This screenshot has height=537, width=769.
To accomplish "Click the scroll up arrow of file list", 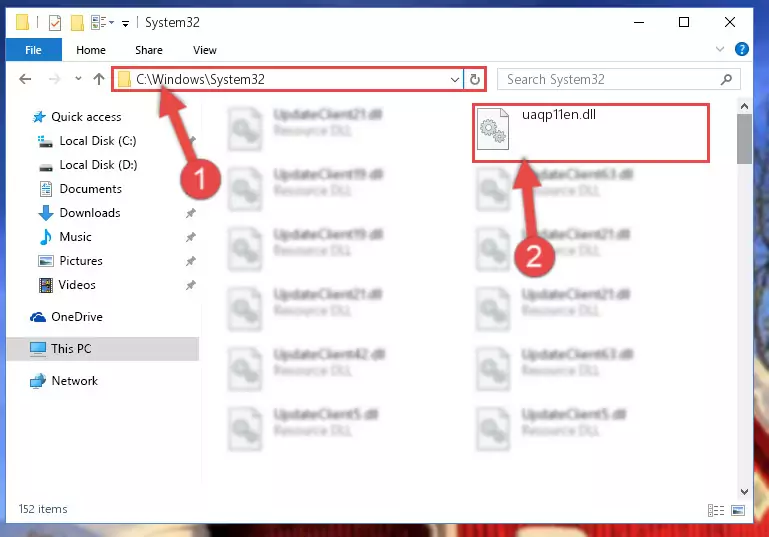I will tap(744, 106).
